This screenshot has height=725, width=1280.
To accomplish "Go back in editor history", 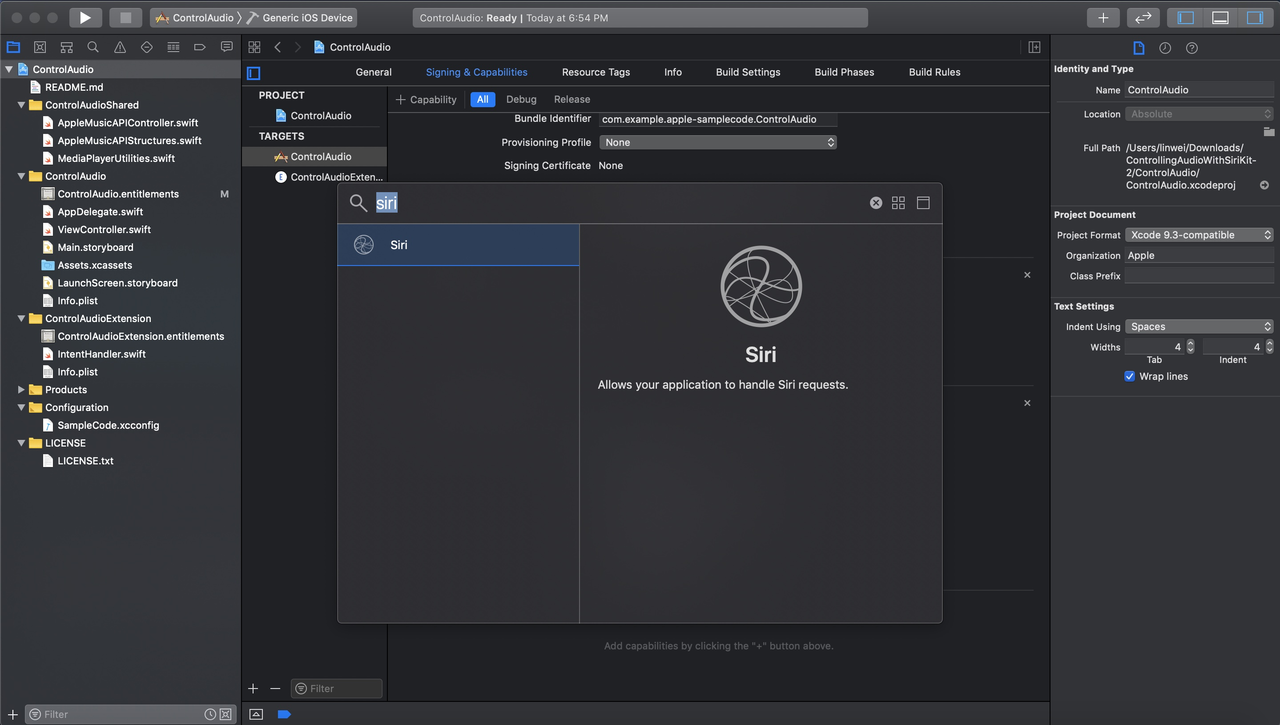I will click(x=278, y=47).
